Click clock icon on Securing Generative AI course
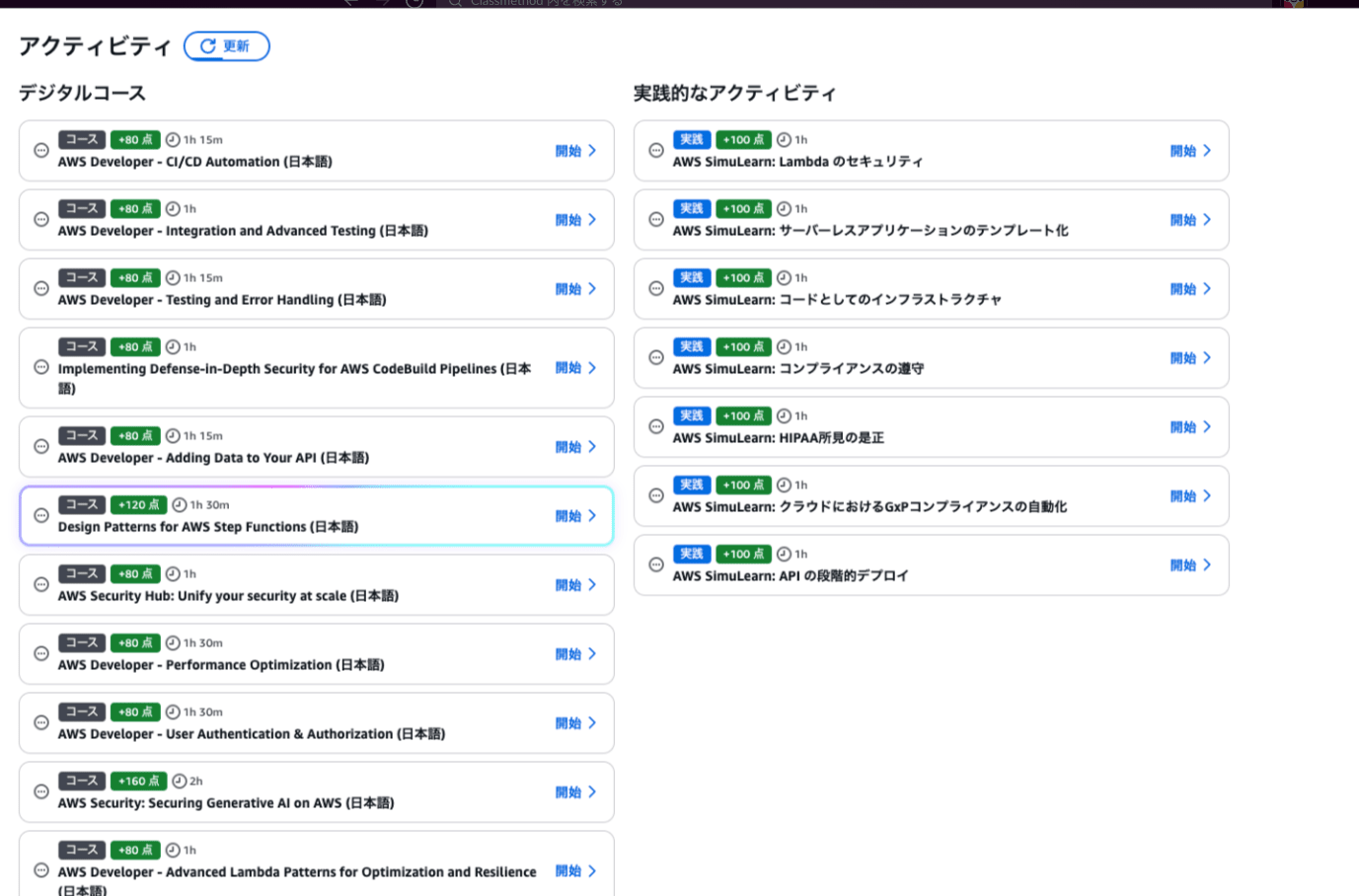Viewport: 1359px width, 896px height. click(180, 782)
